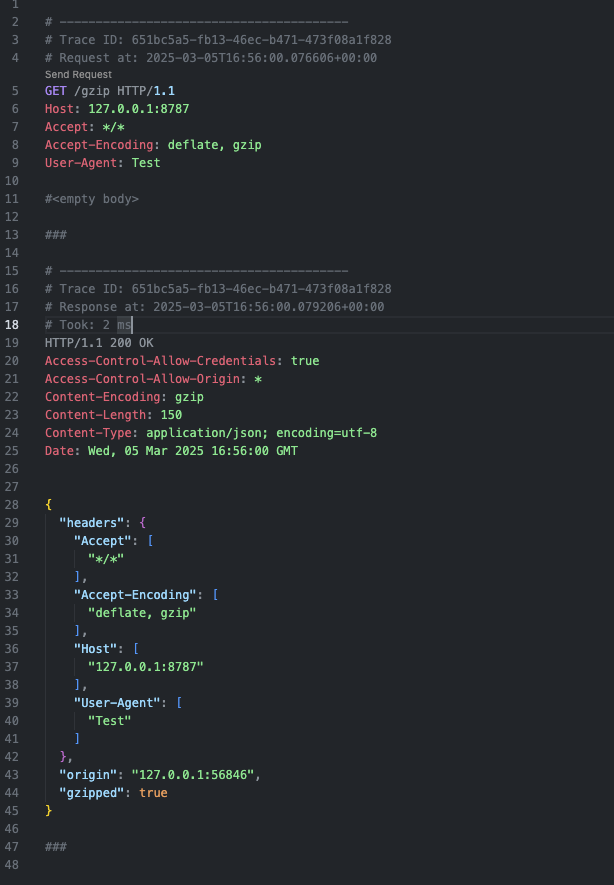Click the '/gzip' request path text
The height and width of the screenshot is (885, 614).
[x=92, y=91]
